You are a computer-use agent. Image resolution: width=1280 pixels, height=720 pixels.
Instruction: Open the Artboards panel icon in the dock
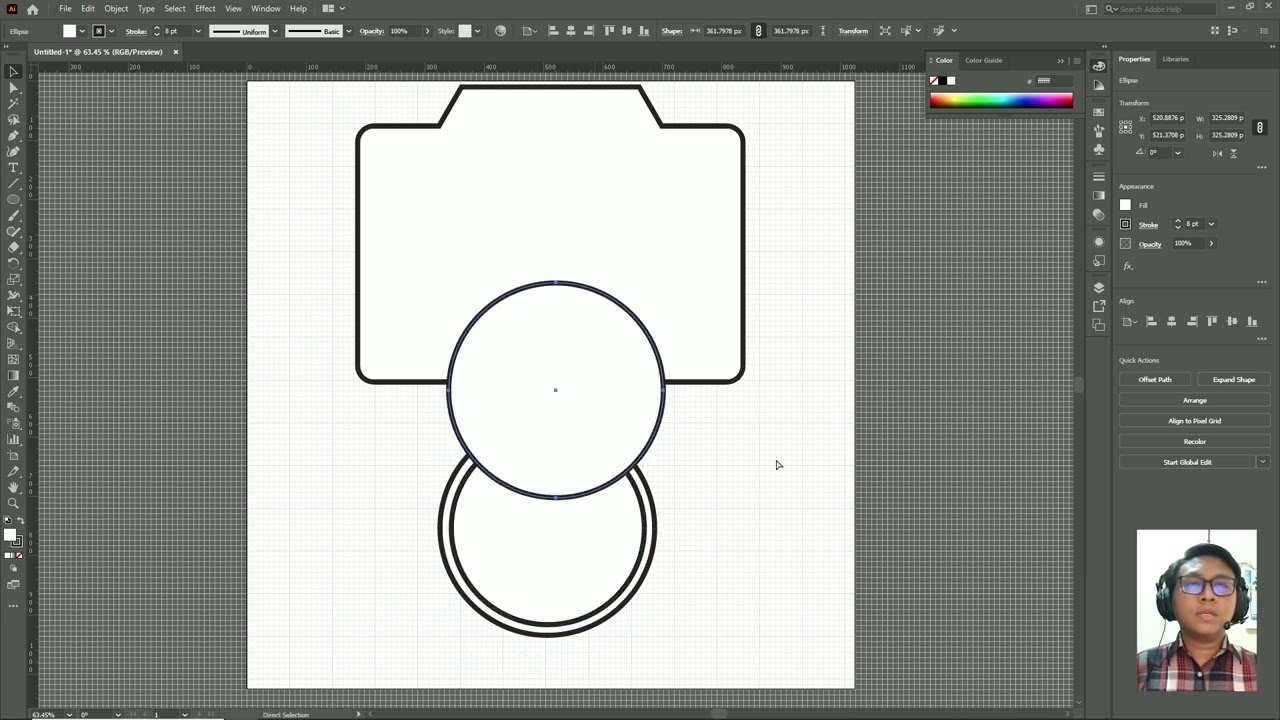[x=1099, y=325]
